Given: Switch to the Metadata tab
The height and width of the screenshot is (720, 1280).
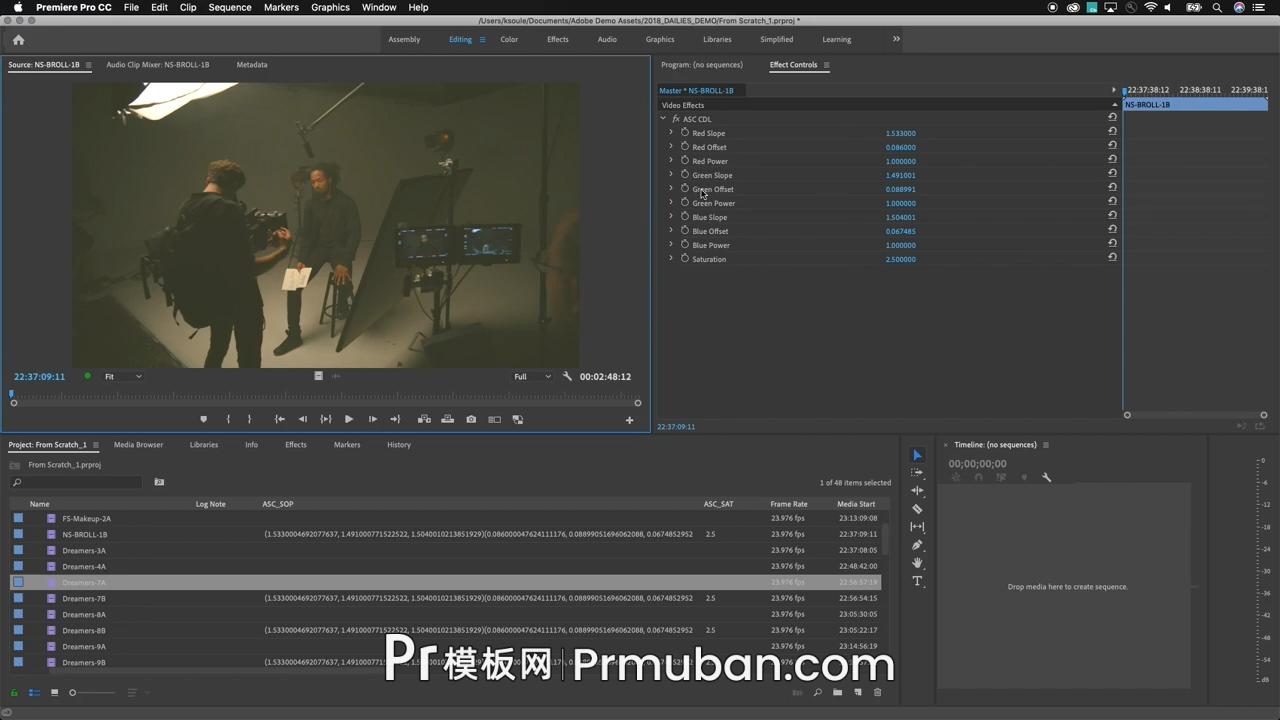Looking at the screenshot, I should [x=251, y=64].
